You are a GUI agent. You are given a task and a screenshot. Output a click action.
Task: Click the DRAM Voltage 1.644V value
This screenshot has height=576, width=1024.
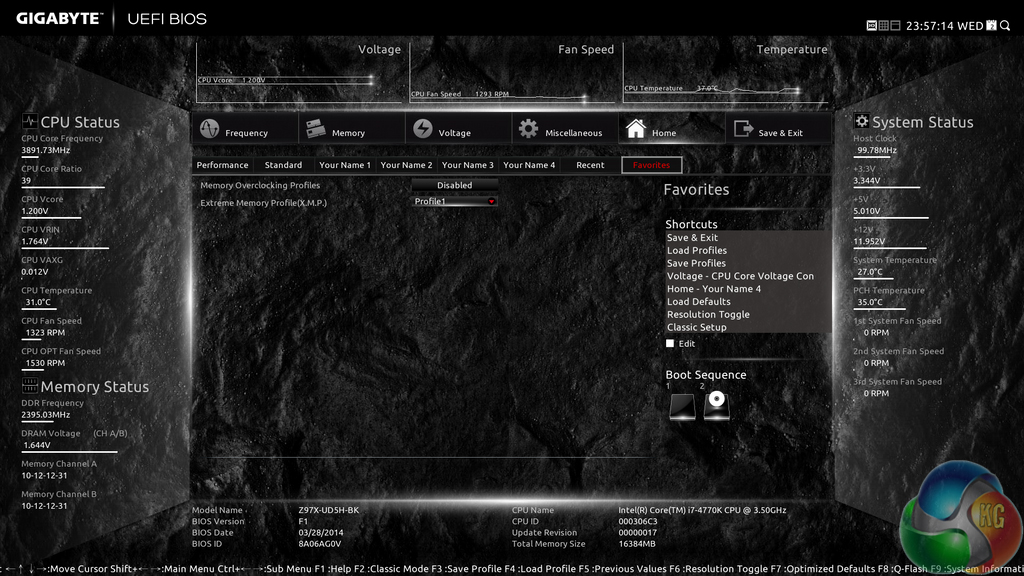pyautogui.click(x=37, y=445)
